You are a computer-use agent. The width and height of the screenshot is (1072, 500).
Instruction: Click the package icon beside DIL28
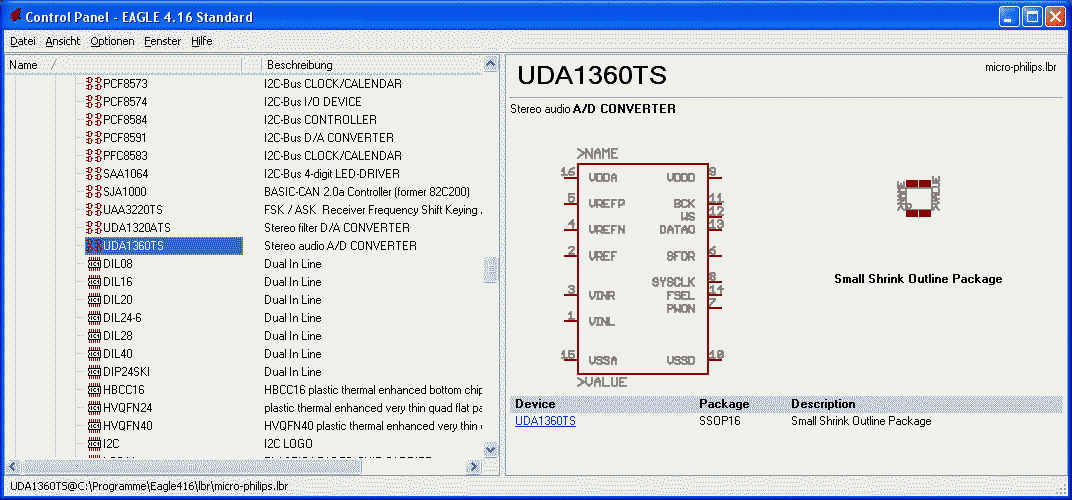(95, 336)
